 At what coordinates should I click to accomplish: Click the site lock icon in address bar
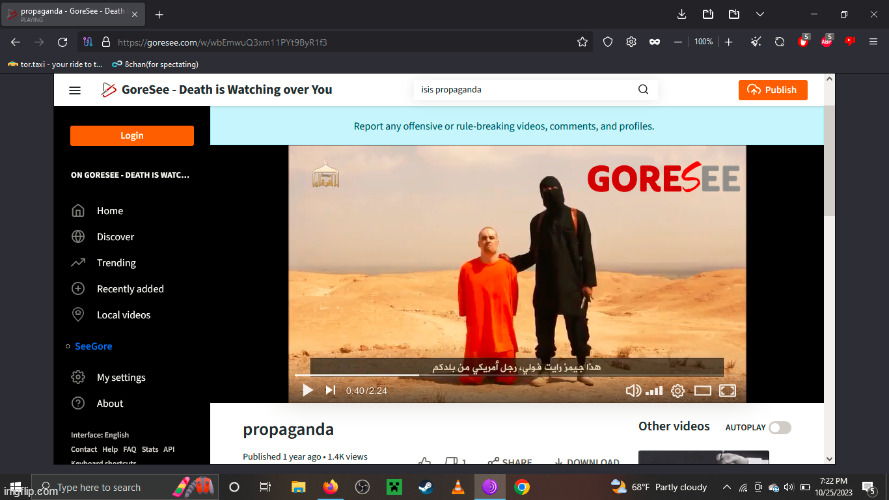105,42
